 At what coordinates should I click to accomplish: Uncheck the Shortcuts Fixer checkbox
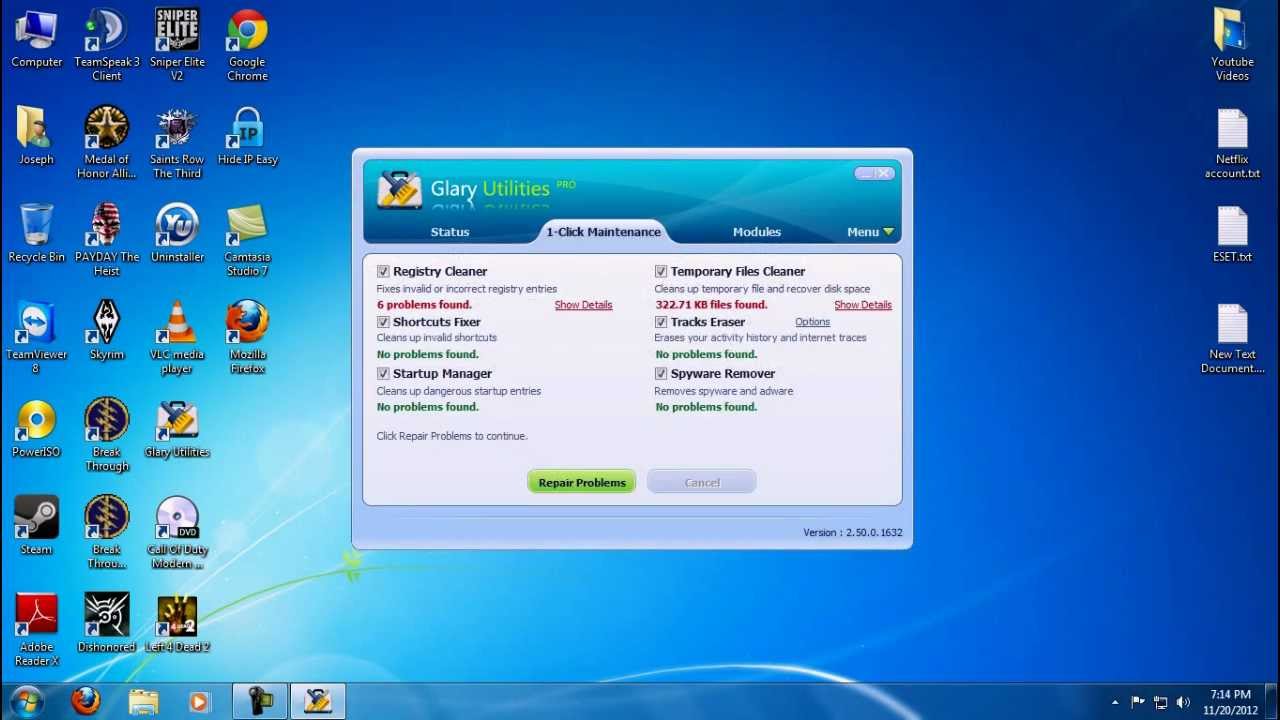click(383, 322)
